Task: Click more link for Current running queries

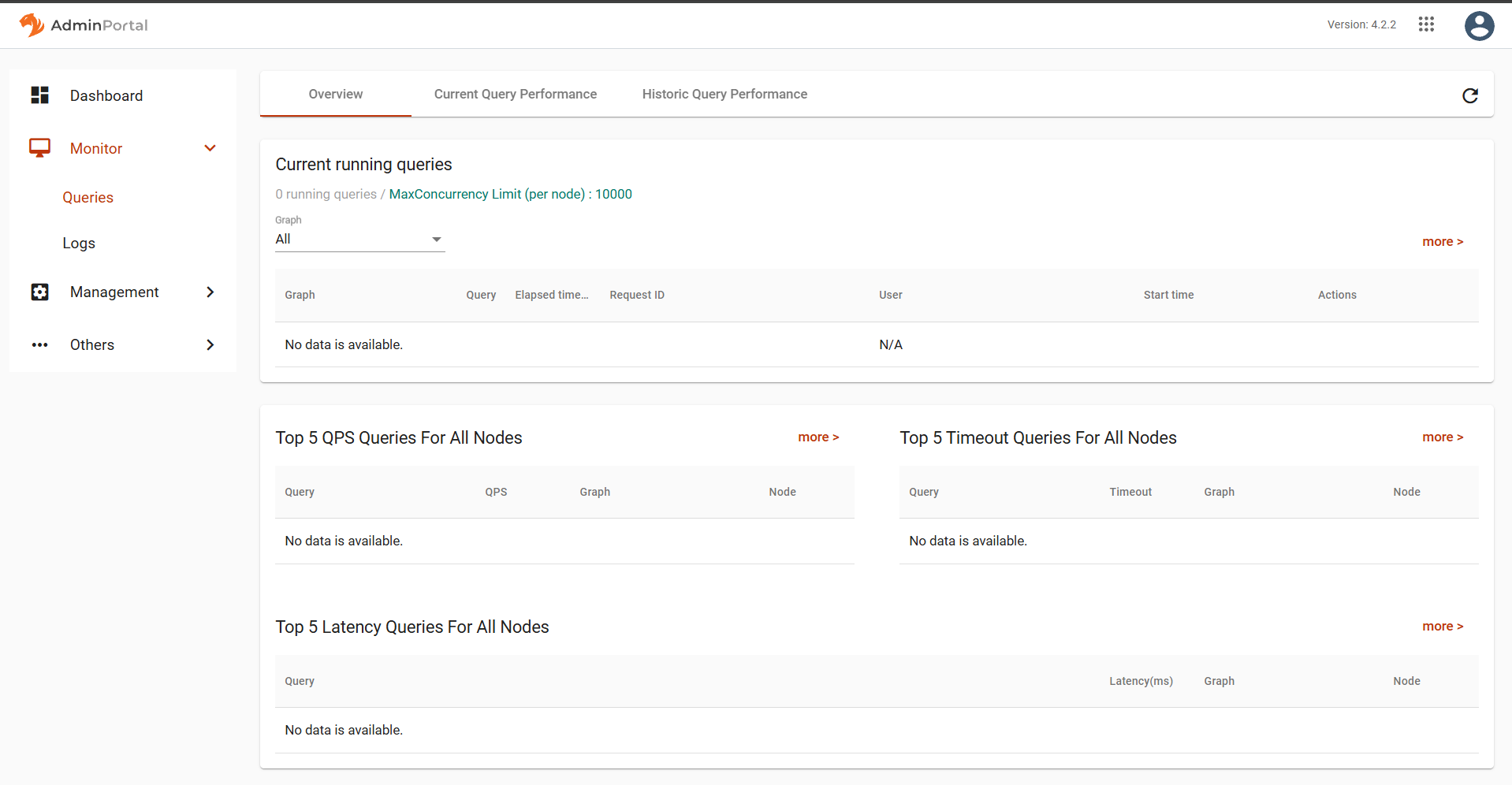Action: [x=1443, y=242]
